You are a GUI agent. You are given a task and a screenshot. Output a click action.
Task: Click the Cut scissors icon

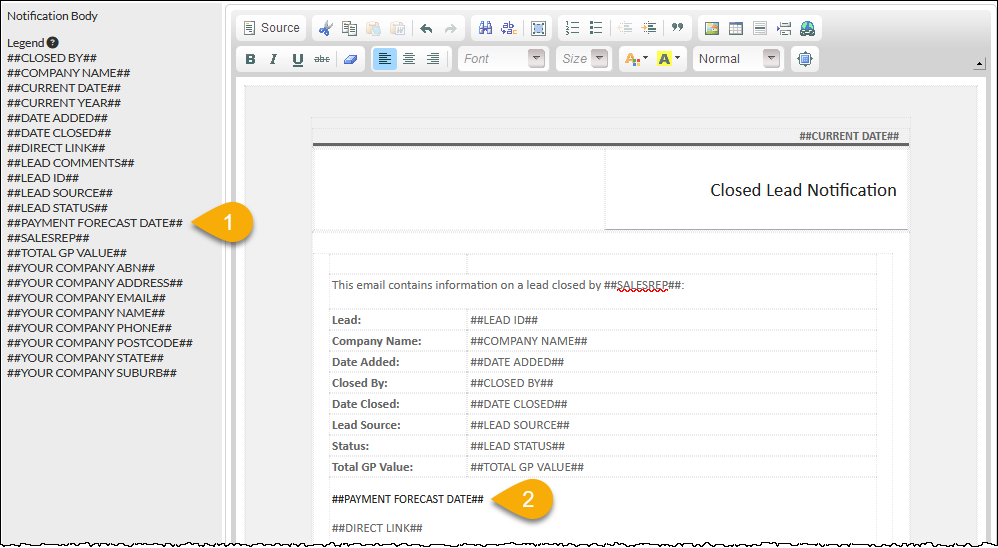coord(325,28)
